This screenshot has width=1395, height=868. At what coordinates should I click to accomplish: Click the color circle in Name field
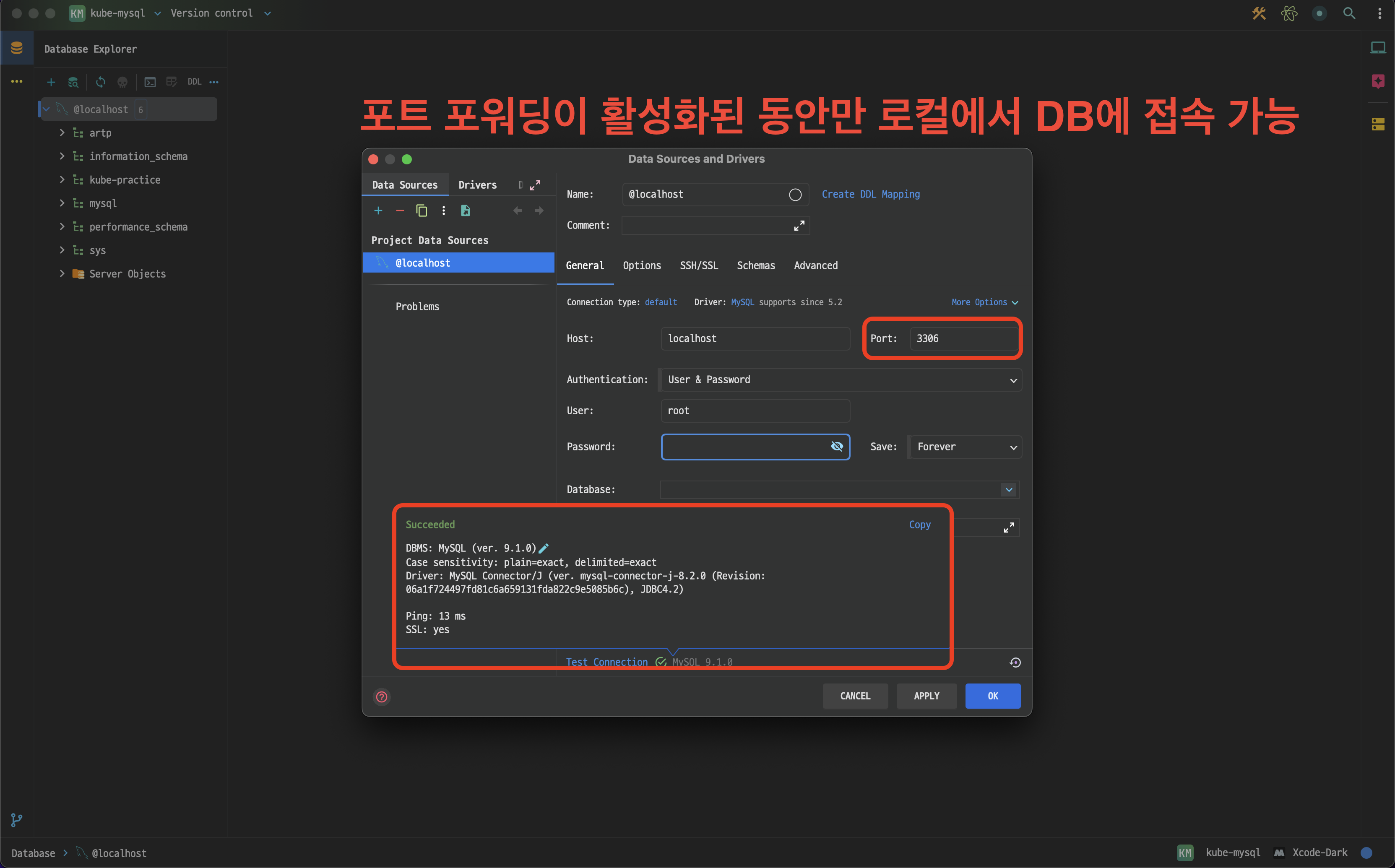click(x=795, y=195)
